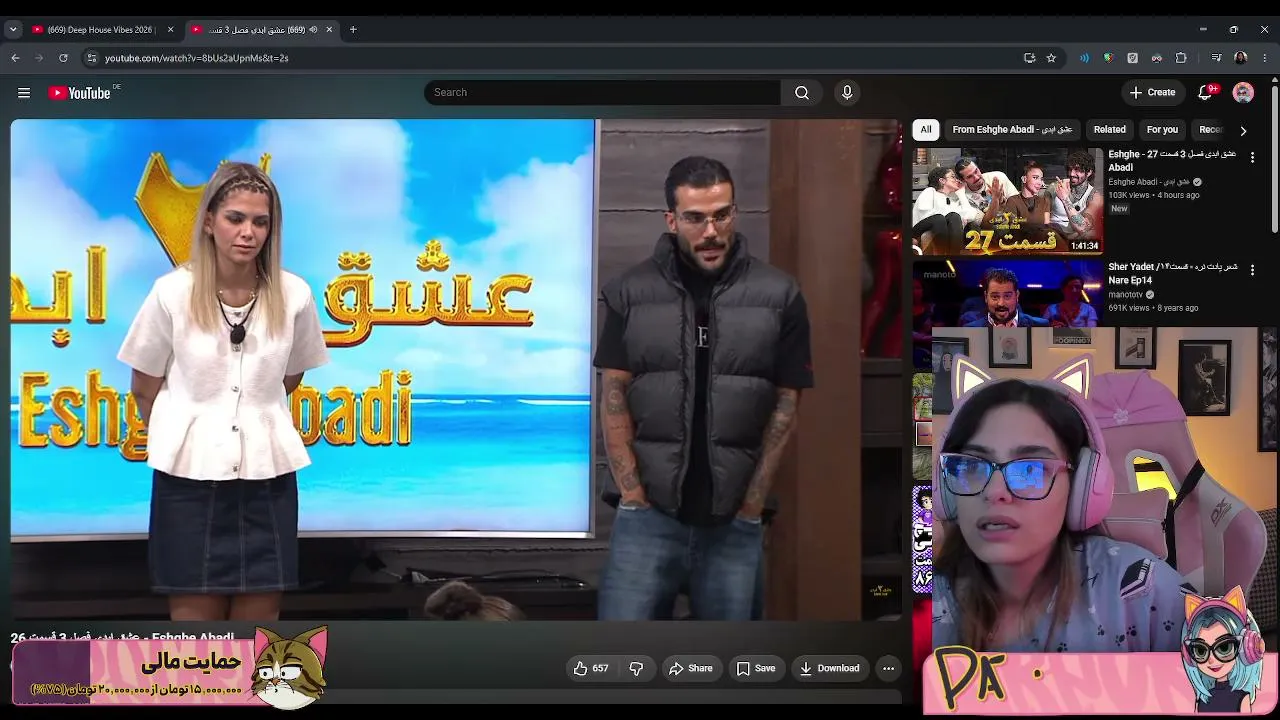Viewport: 1280px width, 720px height.
Task: Select the For you filter chip
Action: tap(1162, 130)
